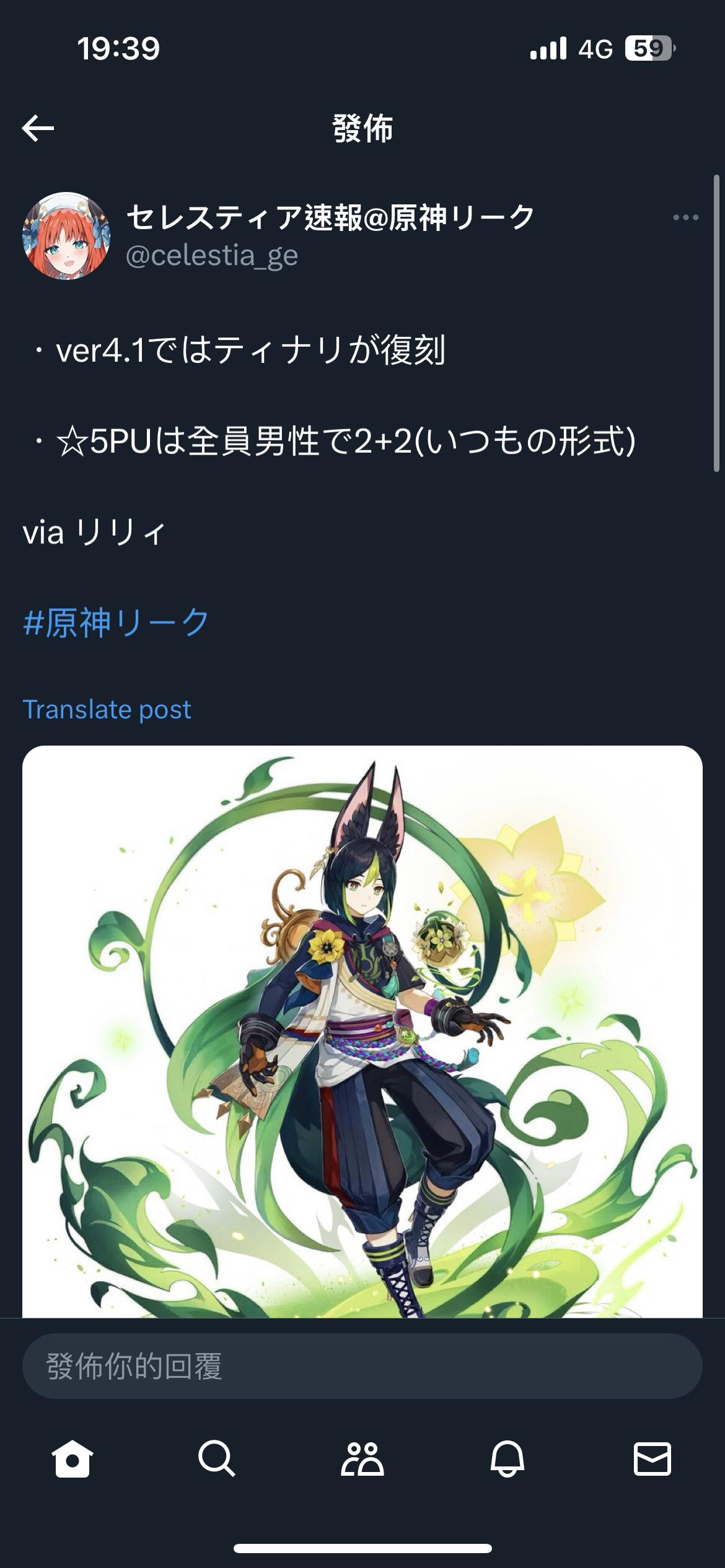Viewport: 725px width, 1568px height.
Task: Tap the scrollbar on the right edge
Action: pyautogui.click(x=717, y=322)
